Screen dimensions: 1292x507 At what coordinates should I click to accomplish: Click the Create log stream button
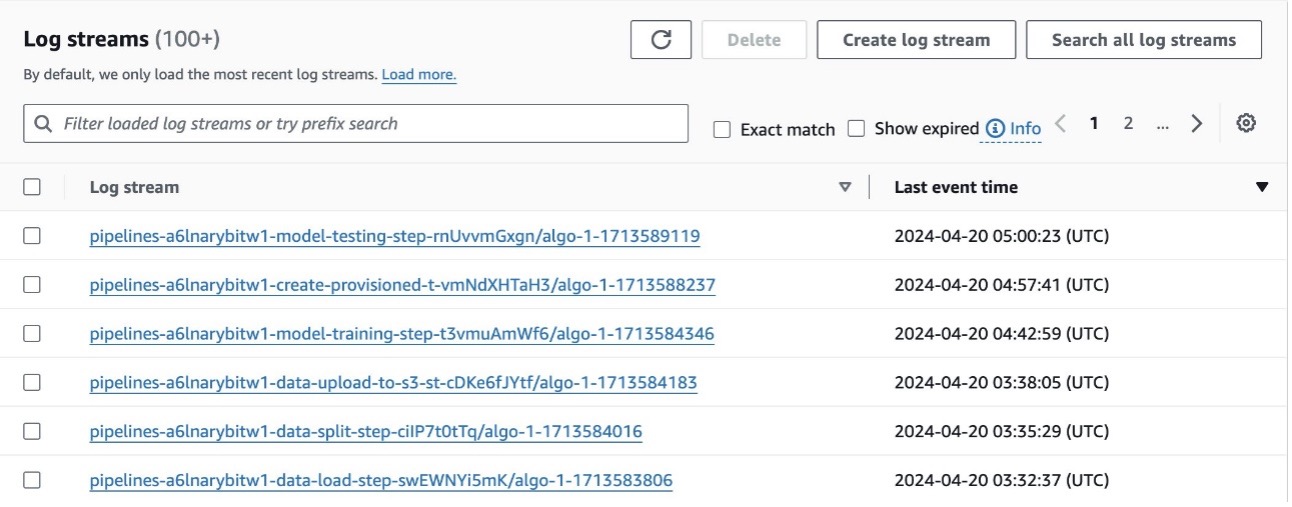tap(916, 40)
